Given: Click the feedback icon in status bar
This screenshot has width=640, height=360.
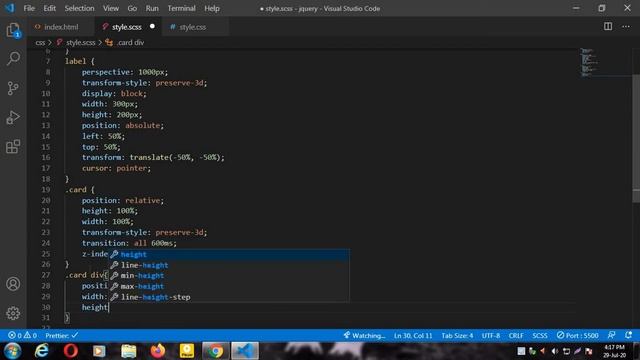Looking at the screenshot, I should coord(611,335).
